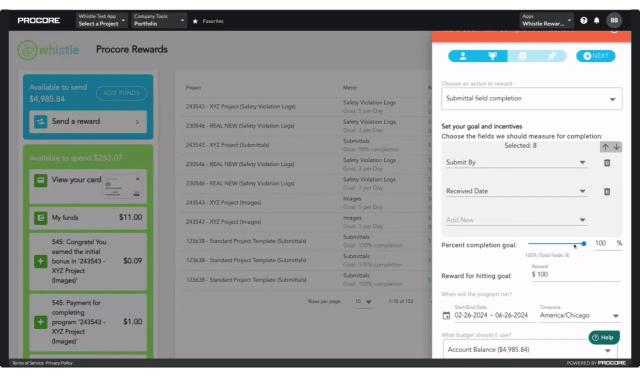Open Terms of Service link
Viewport: 640px width, 377px height.
28,363
